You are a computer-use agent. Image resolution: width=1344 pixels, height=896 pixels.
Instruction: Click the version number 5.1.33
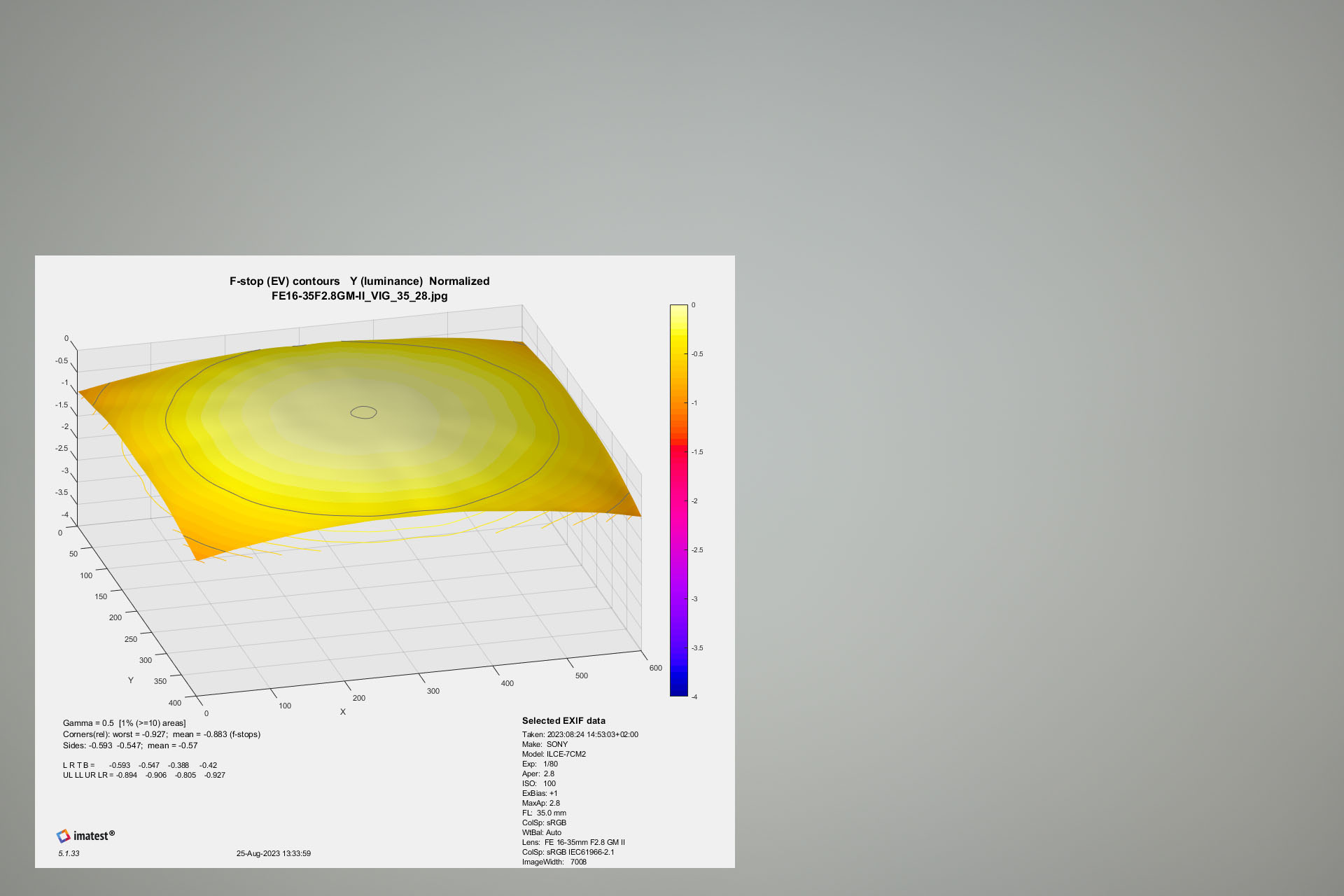(69, 853)
